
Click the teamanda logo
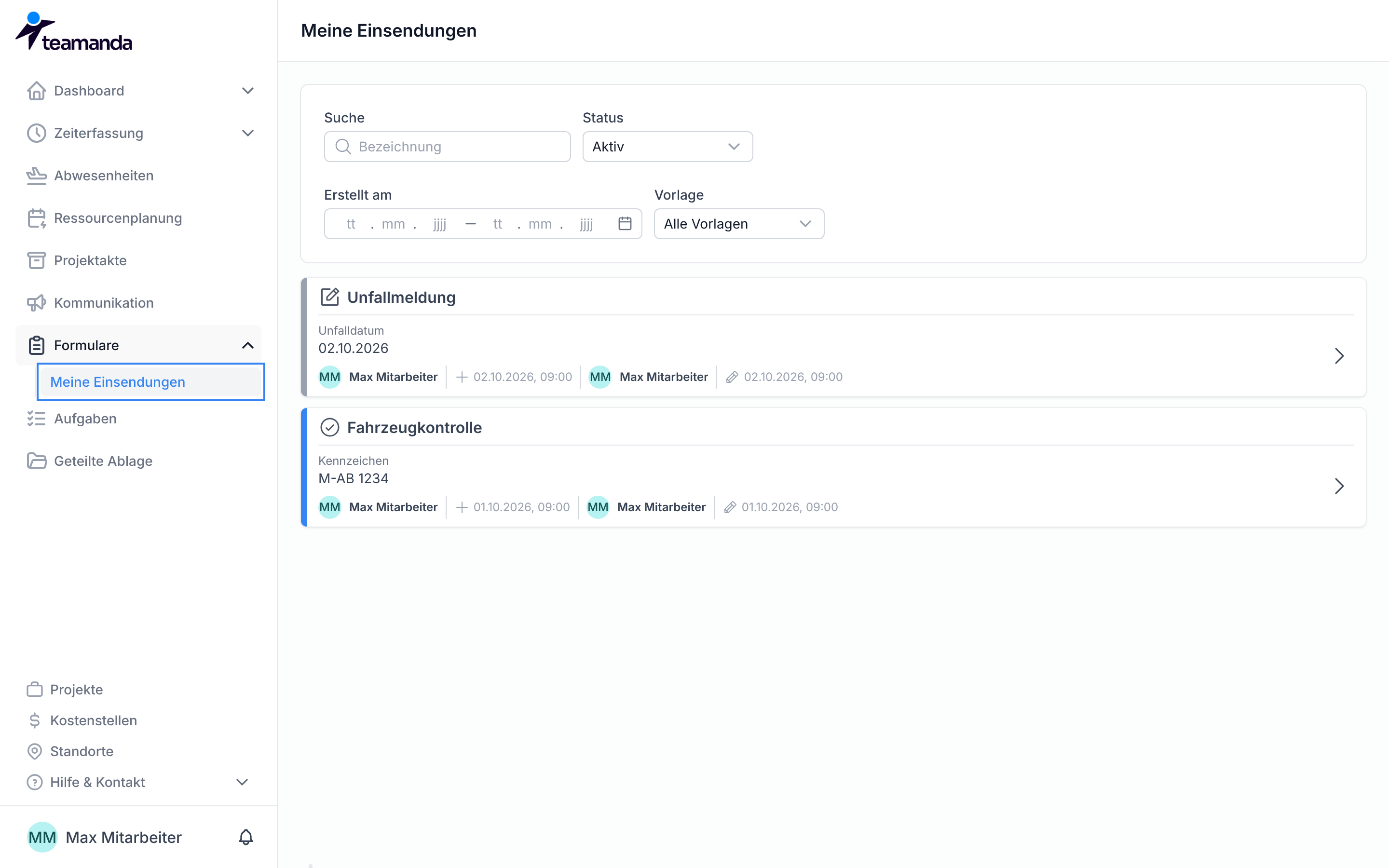73,31
